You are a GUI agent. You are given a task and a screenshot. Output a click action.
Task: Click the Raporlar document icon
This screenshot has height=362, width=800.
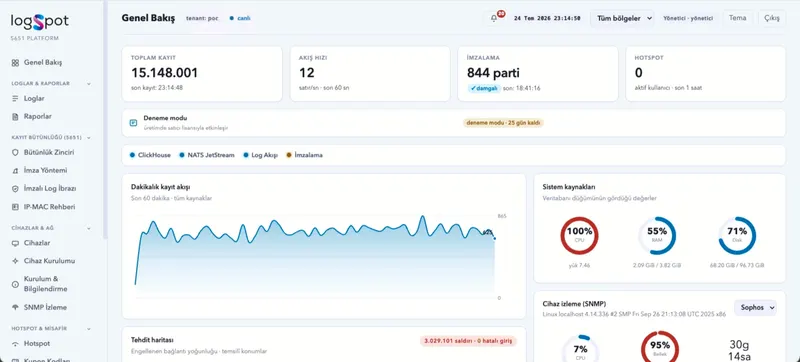15,116
